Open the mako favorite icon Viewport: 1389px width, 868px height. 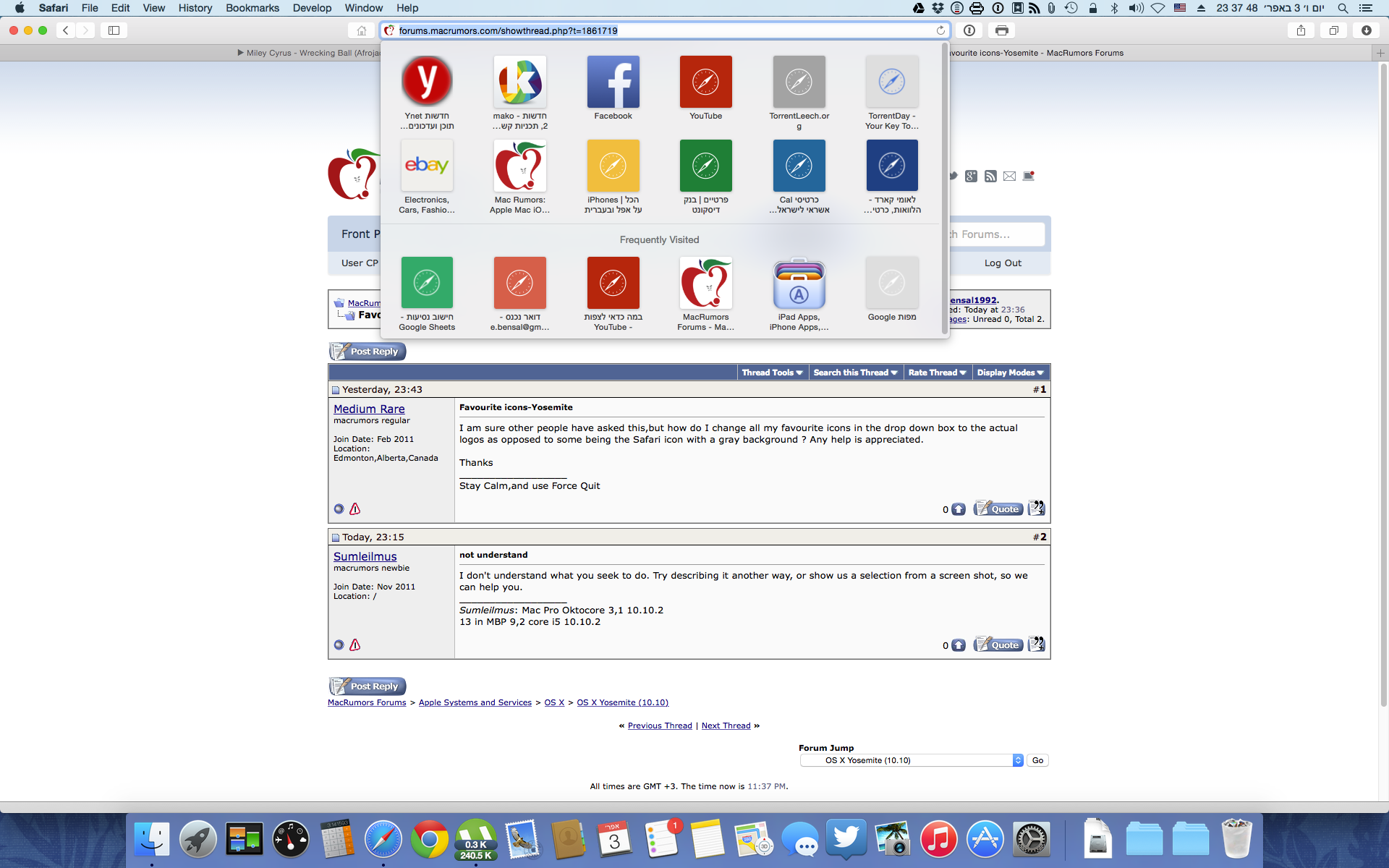point(519,82)
